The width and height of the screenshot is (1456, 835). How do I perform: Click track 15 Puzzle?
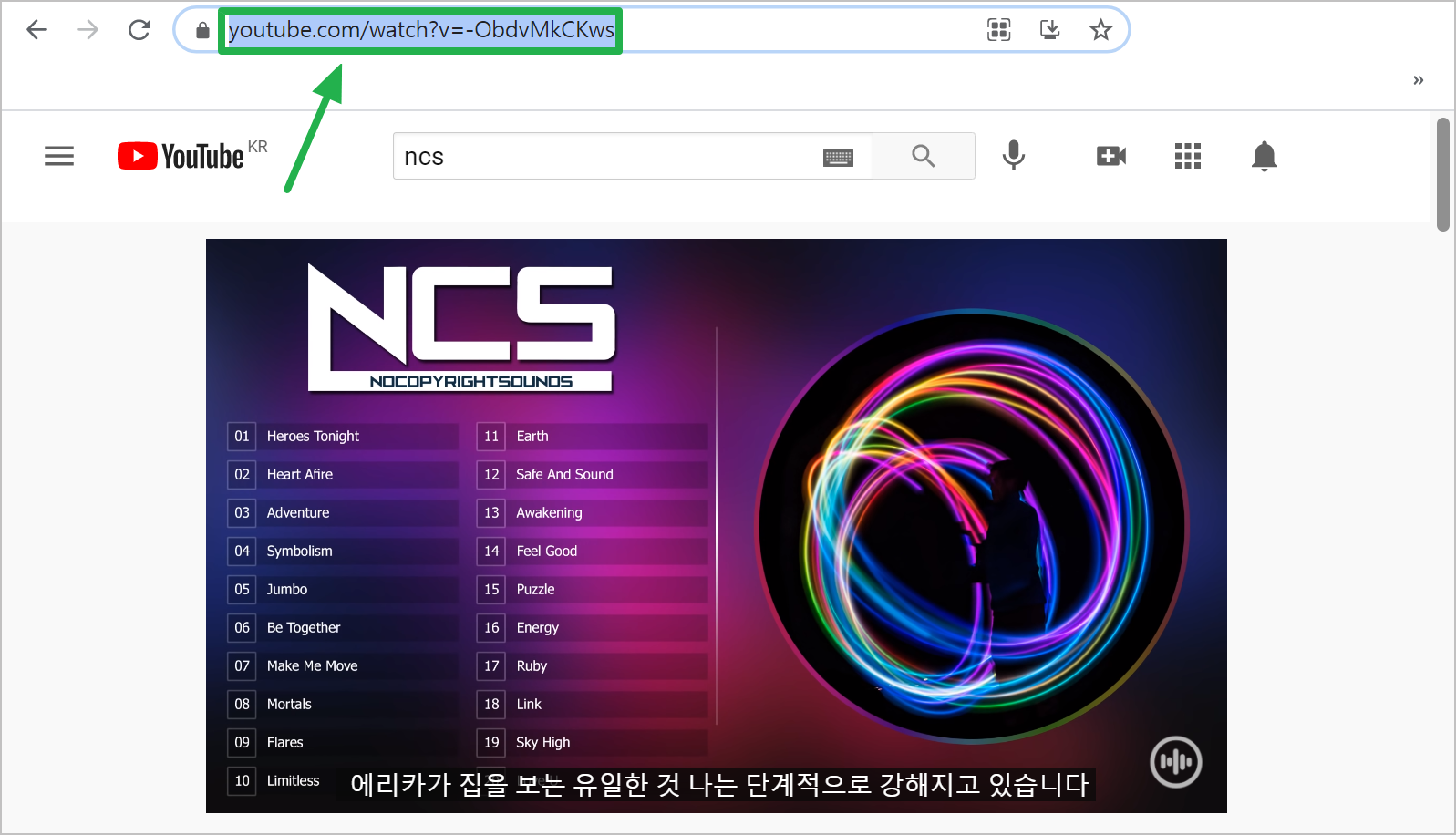coord(593,589)
